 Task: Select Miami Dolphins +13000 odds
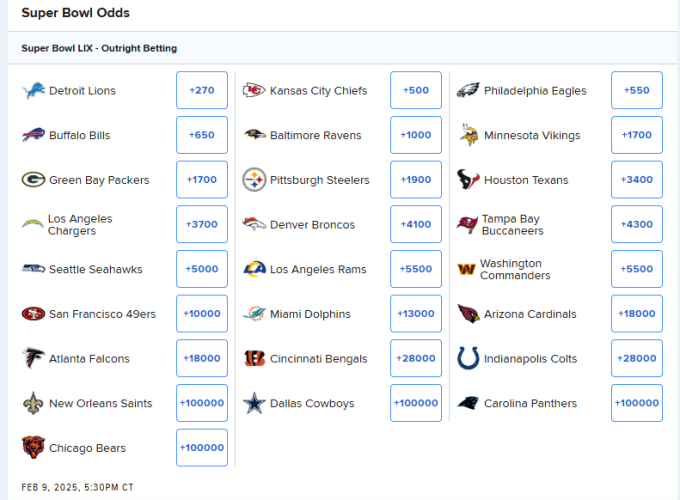tap(416, 314)
